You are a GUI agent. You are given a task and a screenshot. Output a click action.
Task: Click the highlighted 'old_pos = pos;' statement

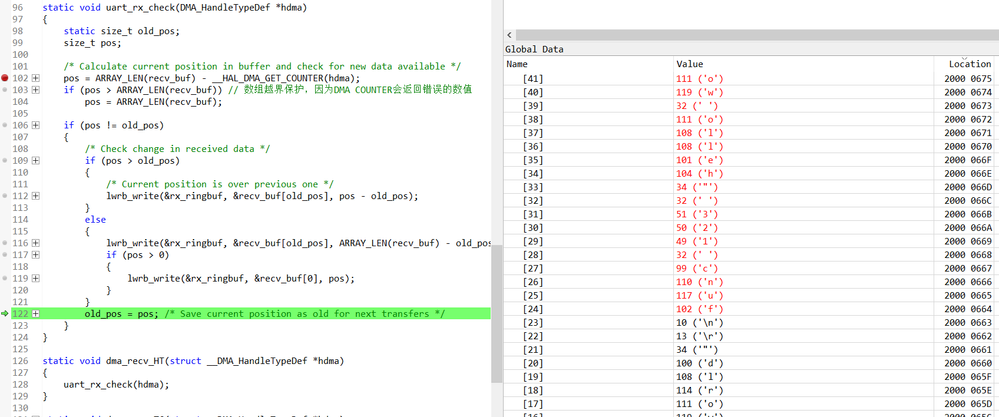[122, 314]
